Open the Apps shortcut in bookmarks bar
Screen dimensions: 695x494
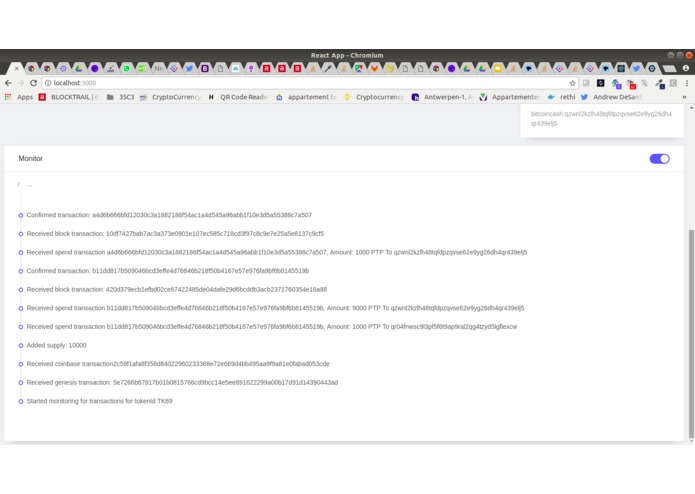tap(19, 97)
